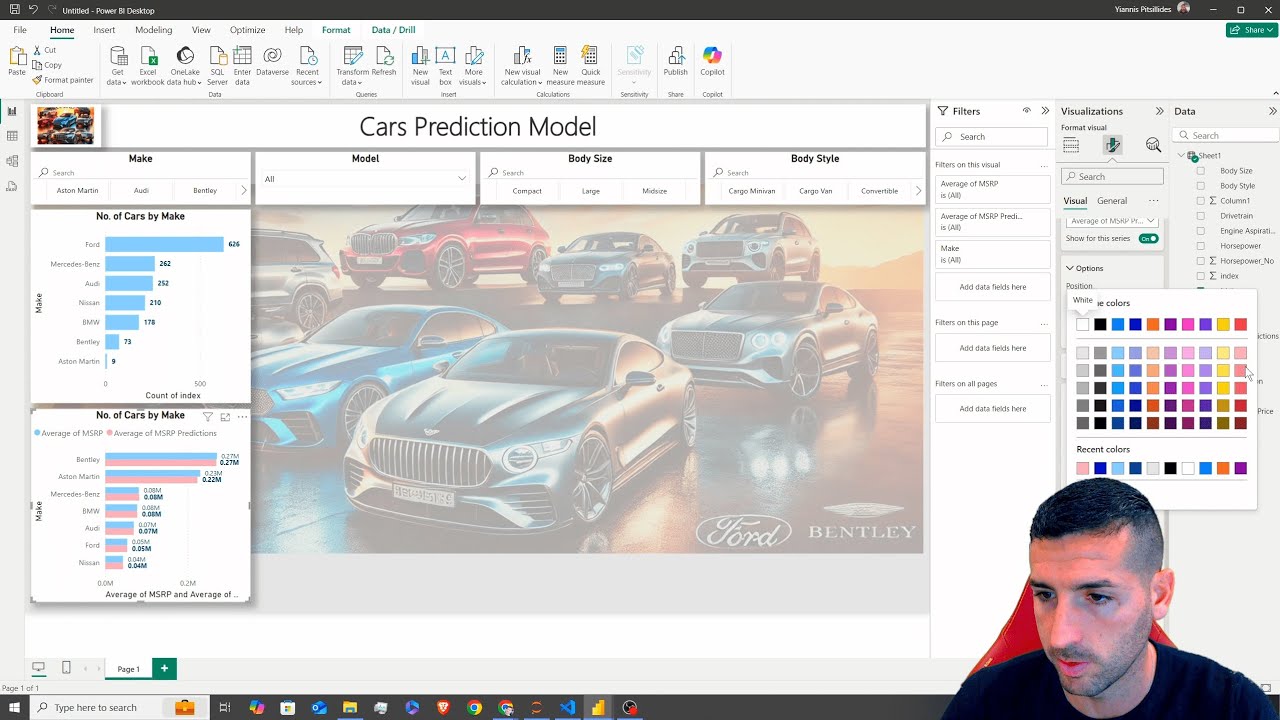Collapse the Sheet1 table tree

[1181, 156]
